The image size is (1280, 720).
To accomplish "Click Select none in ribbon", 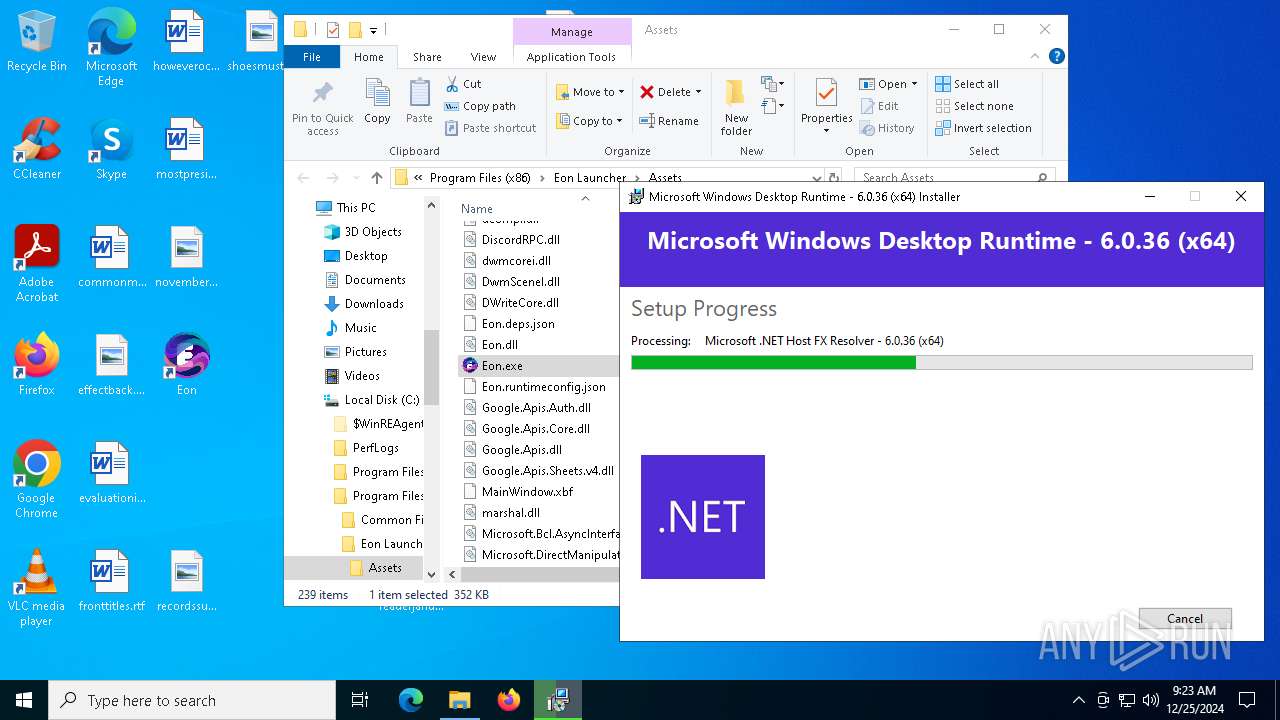I will point(974,106).
